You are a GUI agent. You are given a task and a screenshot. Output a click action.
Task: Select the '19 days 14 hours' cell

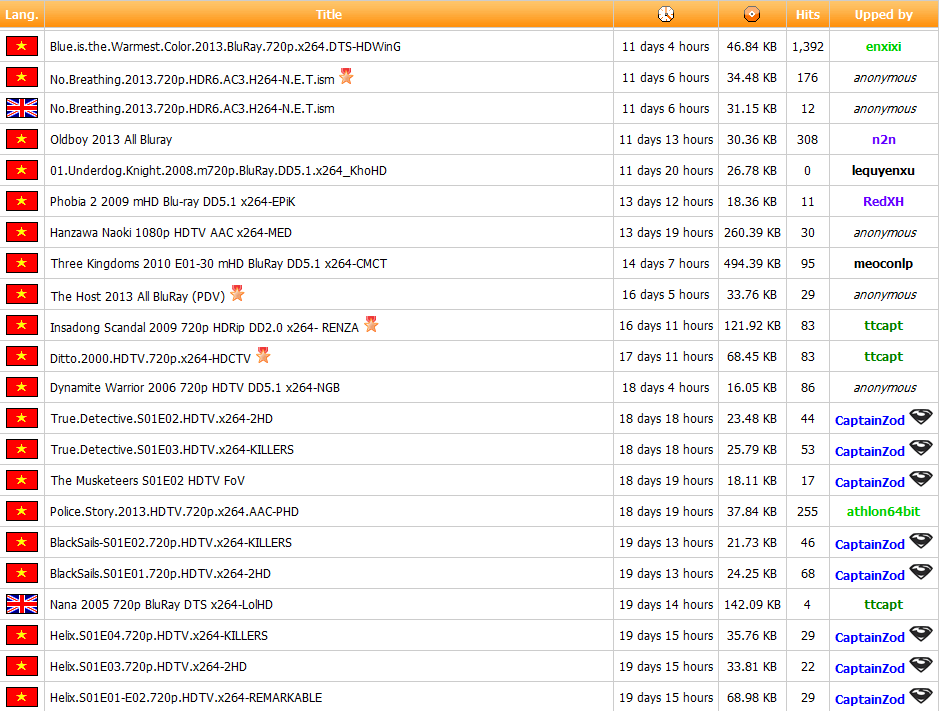tap(665, 604)
